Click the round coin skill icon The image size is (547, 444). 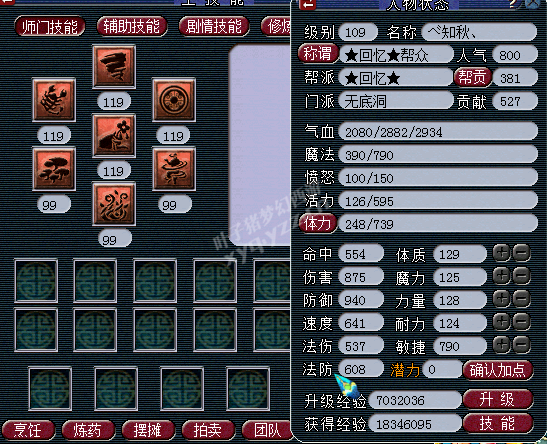click(174, 100)
